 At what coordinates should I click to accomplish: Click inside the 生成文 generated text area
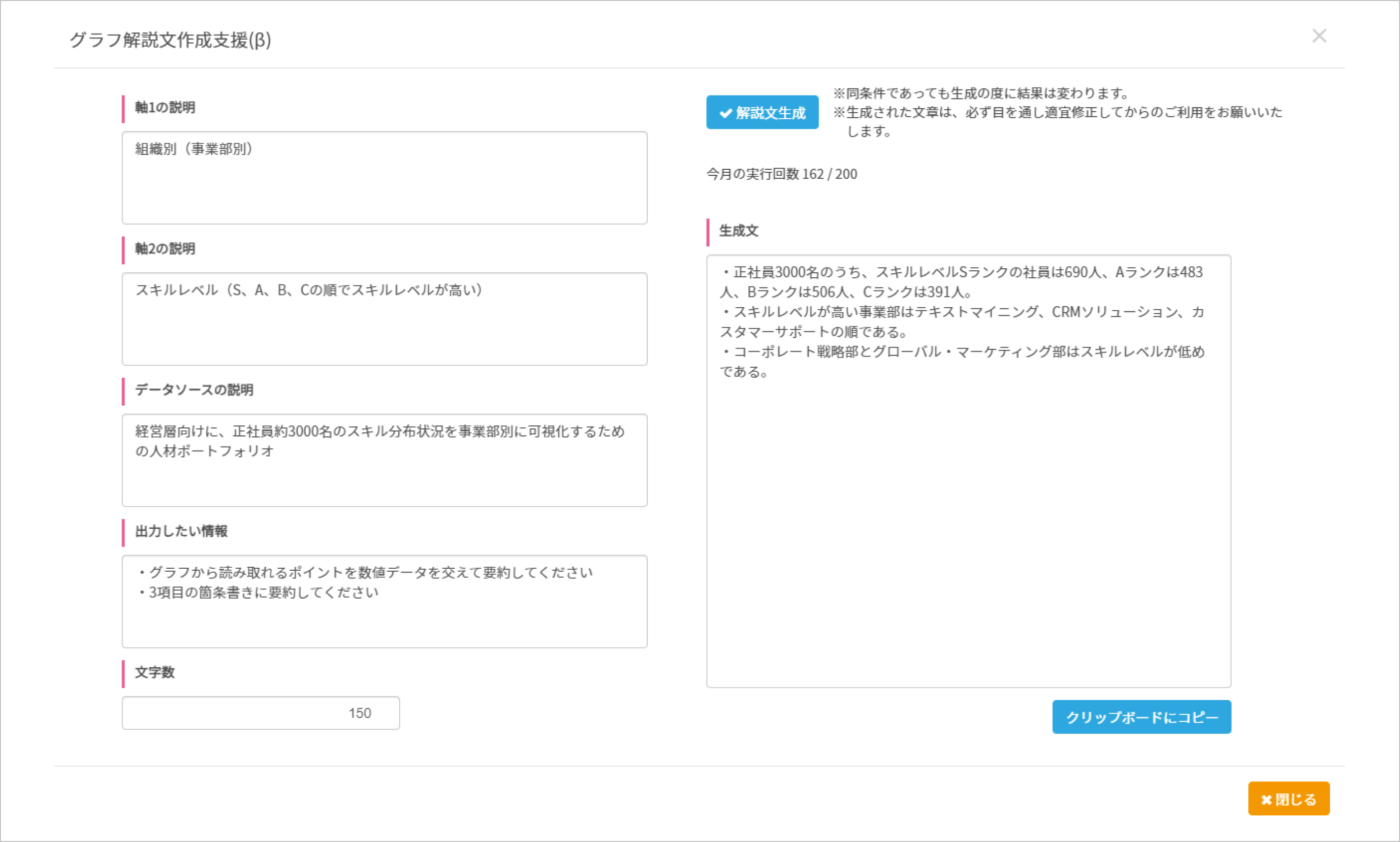[x=968, y=471]
